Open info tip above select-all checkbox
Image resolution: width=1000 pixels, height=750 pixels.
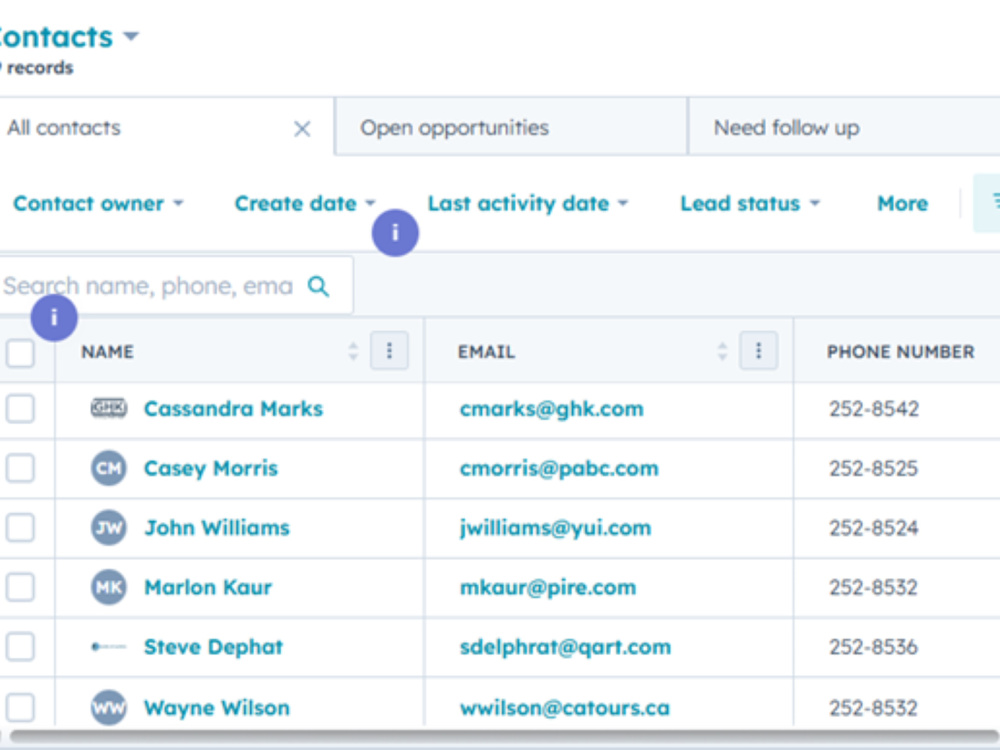[x=54, y=318]
